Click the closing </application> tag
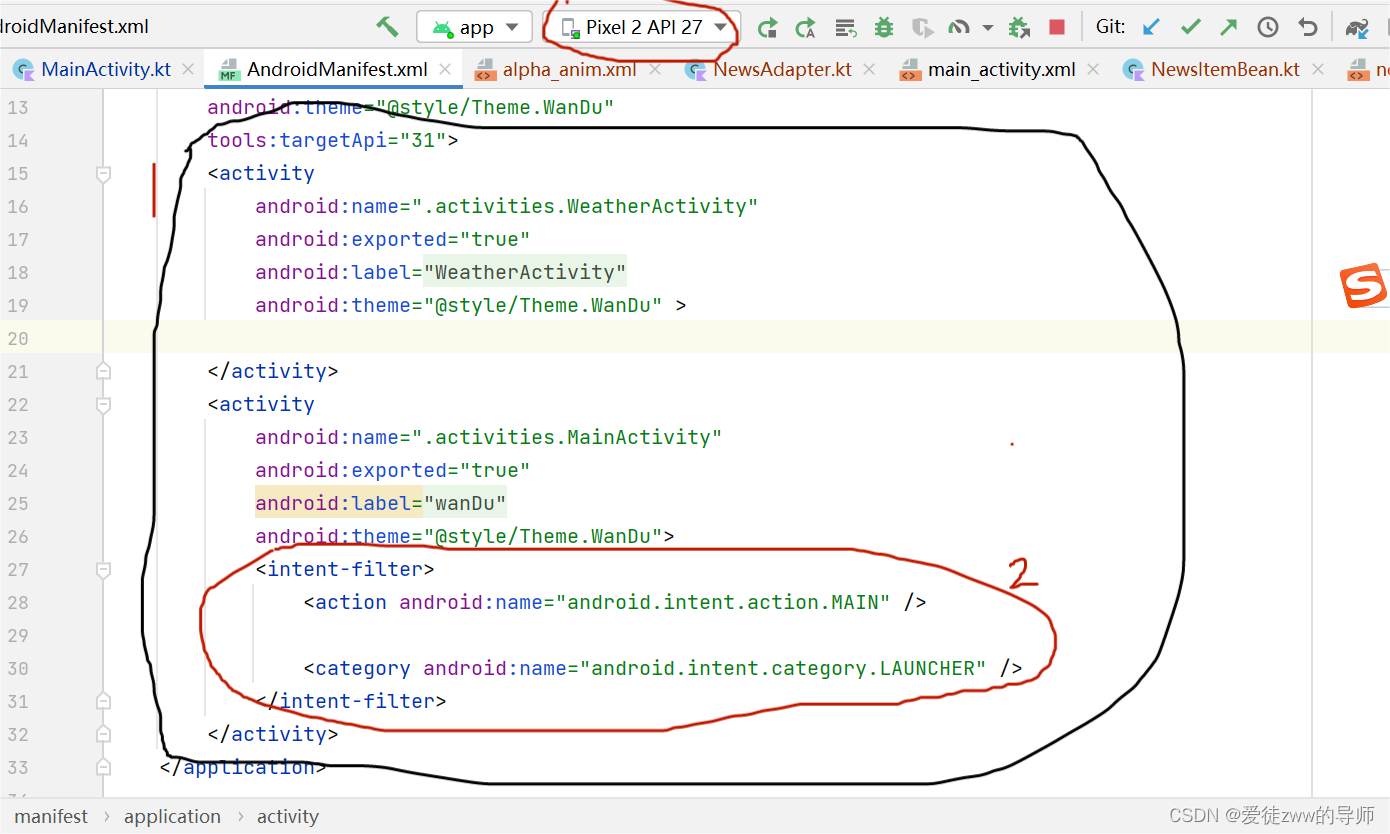 [243, 767]
